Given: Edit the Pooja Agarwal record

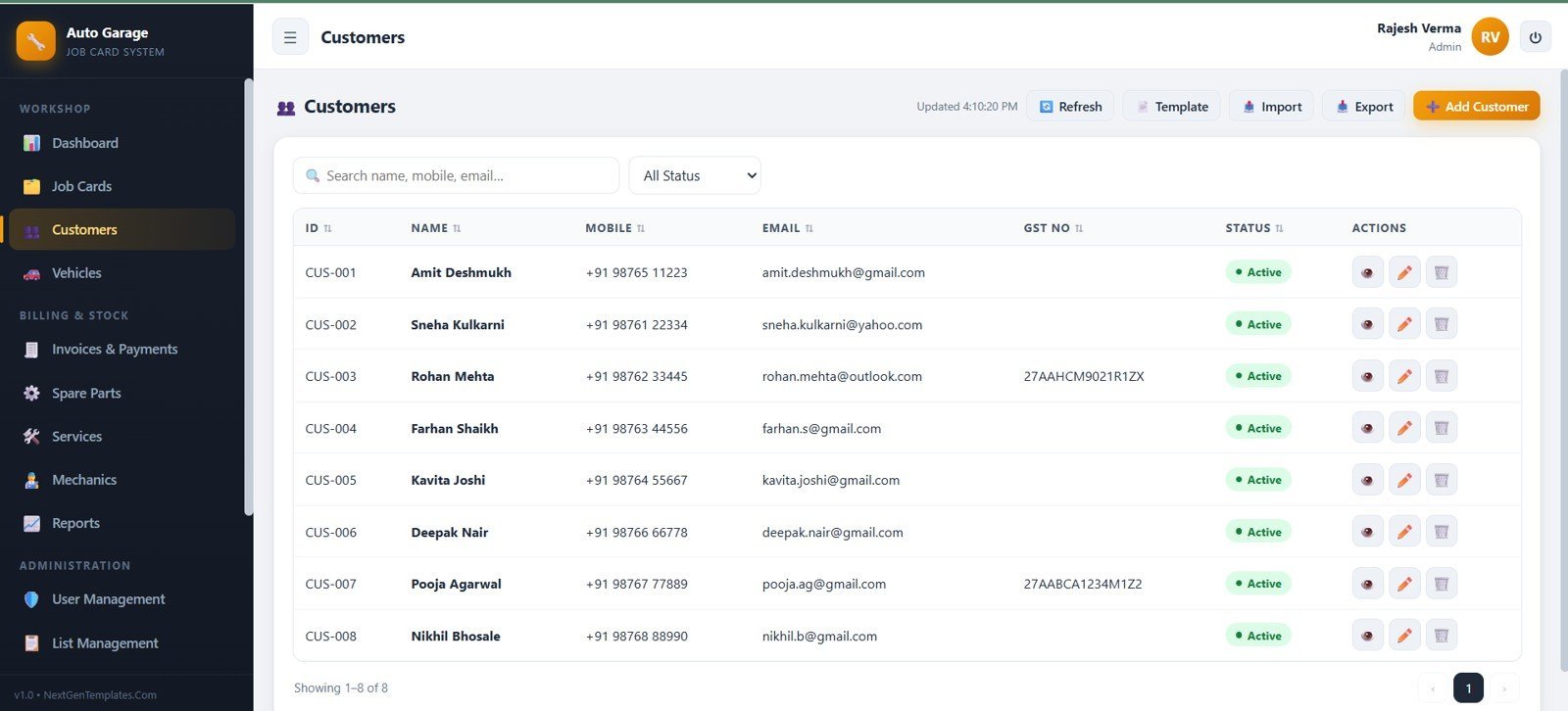Looking at the screenshot, I should click(x=1404, y=584).
